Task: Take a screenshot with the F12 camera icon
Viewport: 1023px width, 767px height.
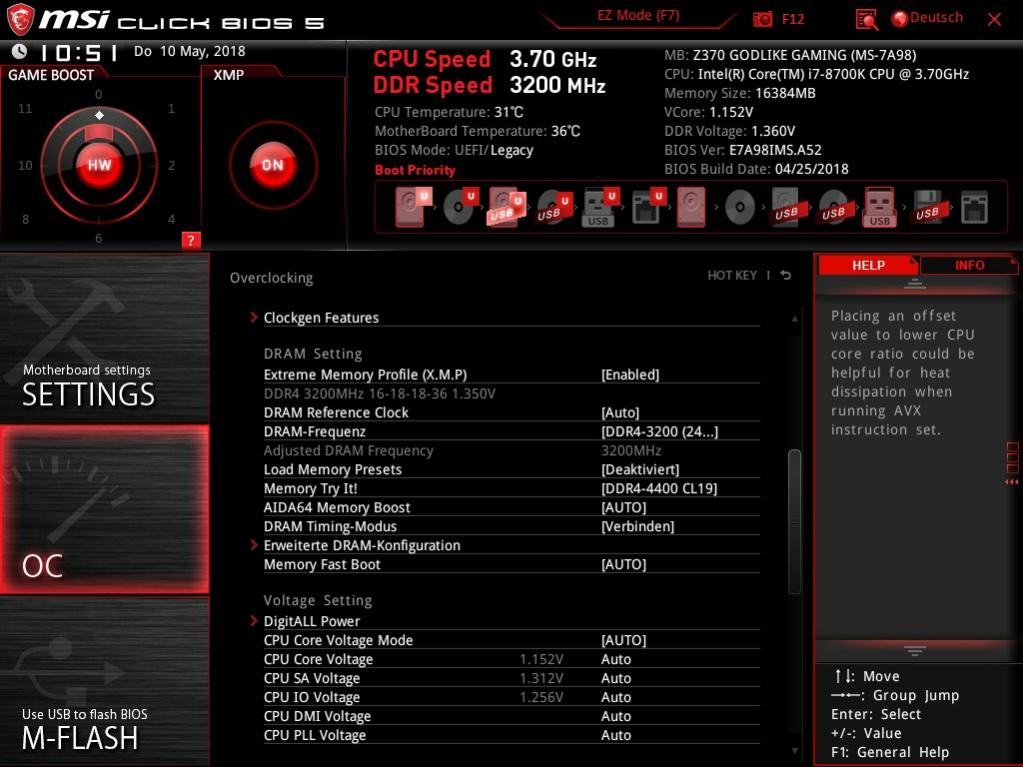Action: tap(763, 19)
